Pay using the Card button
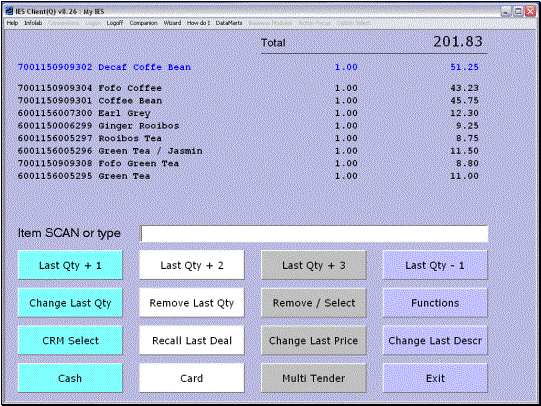541x406 pixels. click(x=192, y=378)
